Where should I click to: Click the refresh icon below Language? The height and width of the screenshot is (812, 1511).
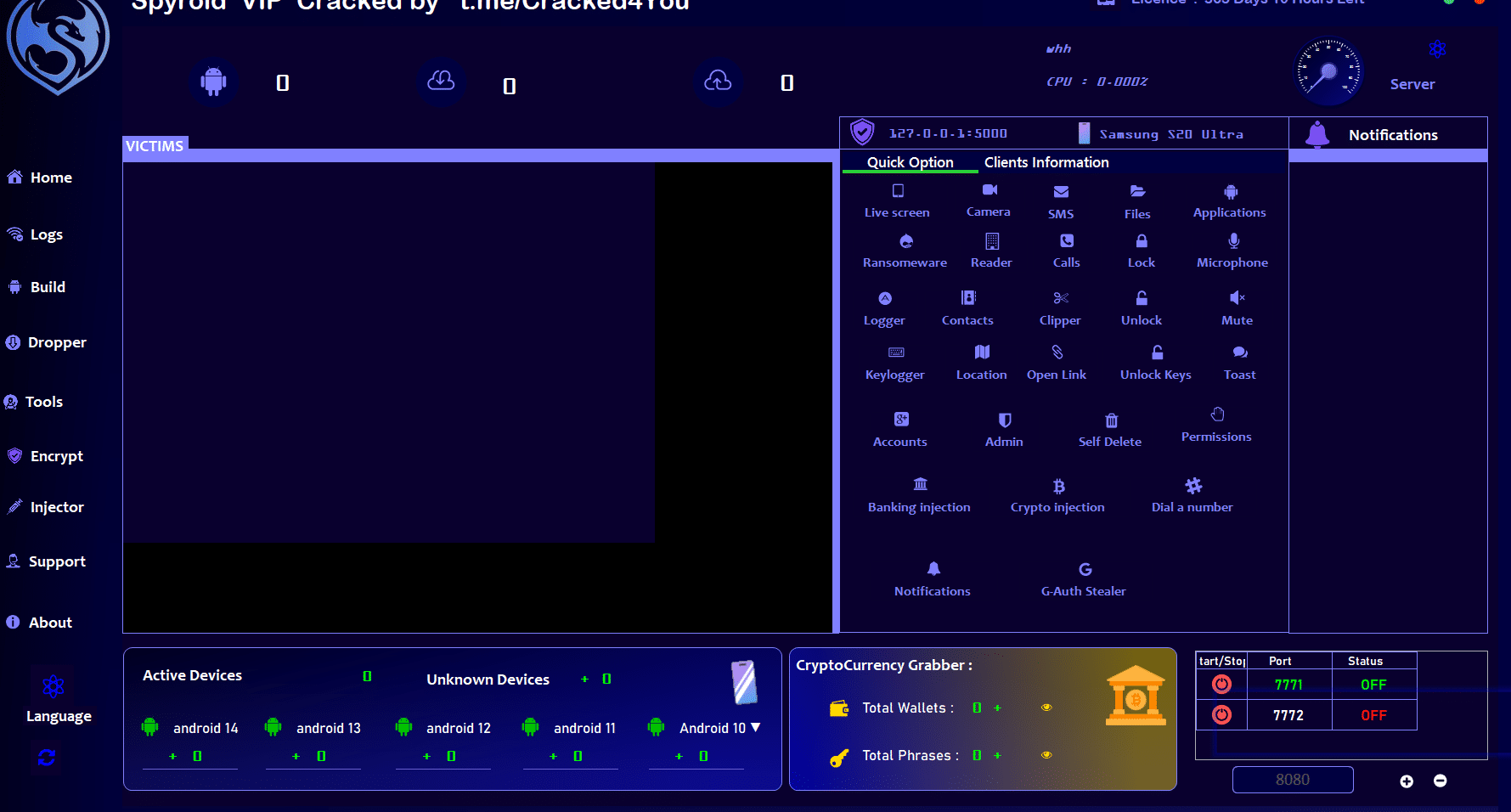click(x=47, y=757)
